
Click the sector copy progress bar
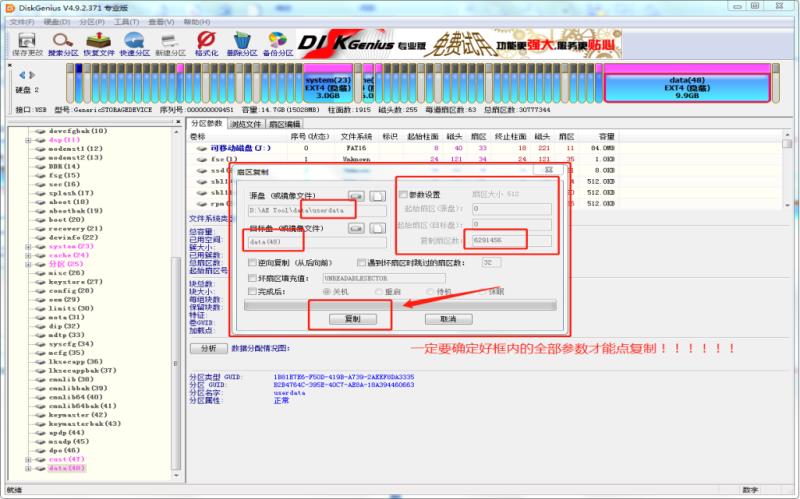coord(400,305)
